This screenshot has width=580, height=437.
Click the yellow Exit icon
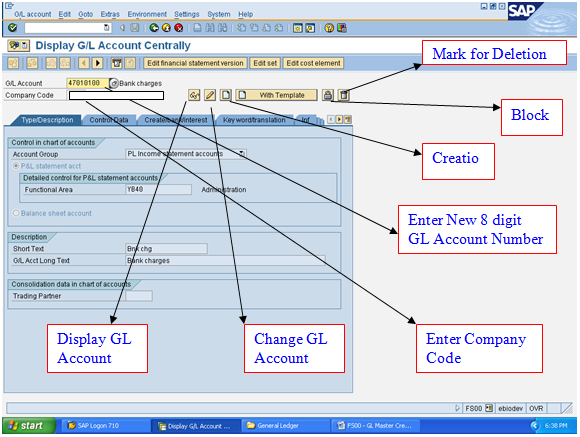[166, 28]
